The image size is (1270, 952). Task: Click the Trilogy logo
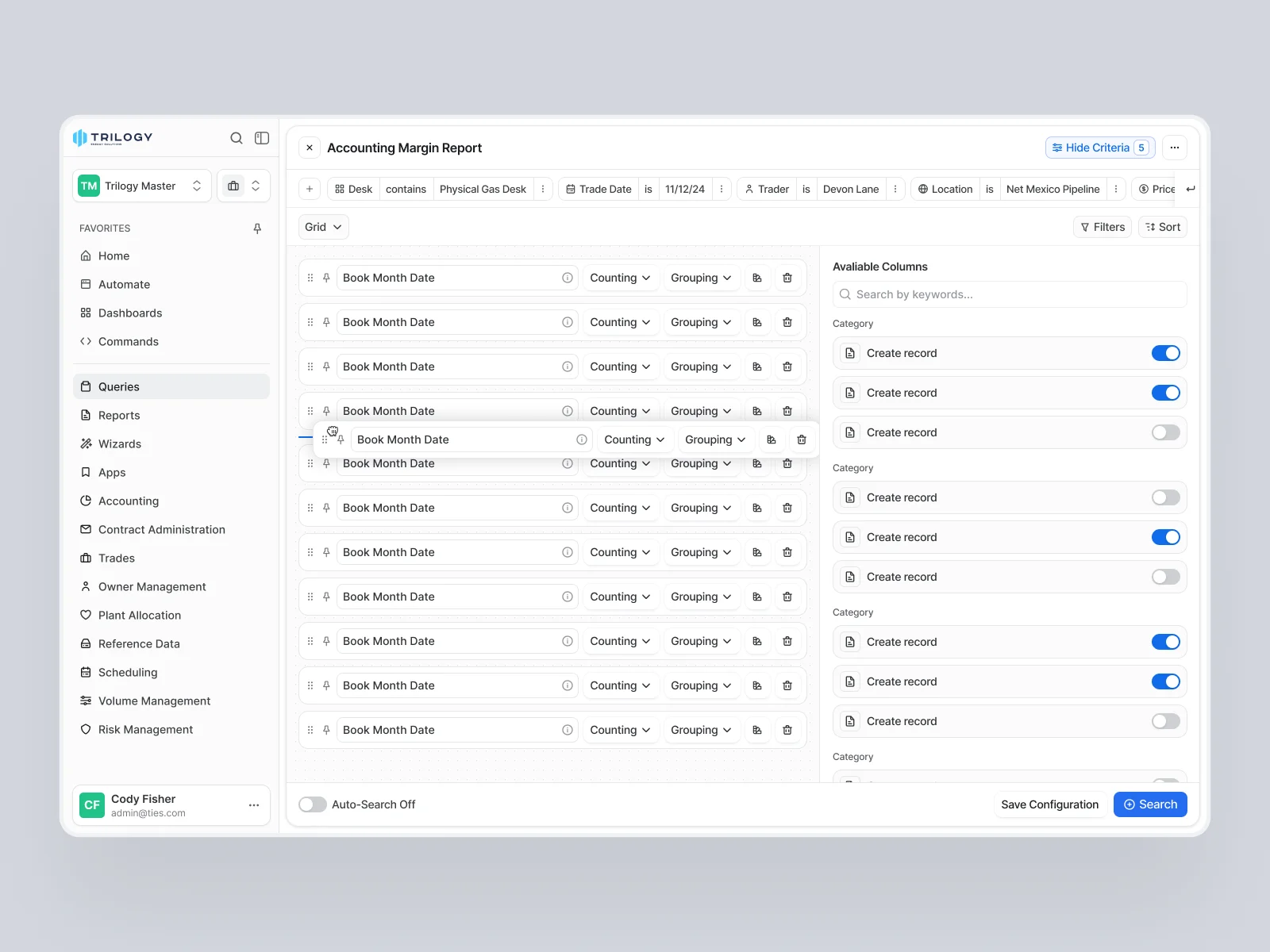point(113,137)
